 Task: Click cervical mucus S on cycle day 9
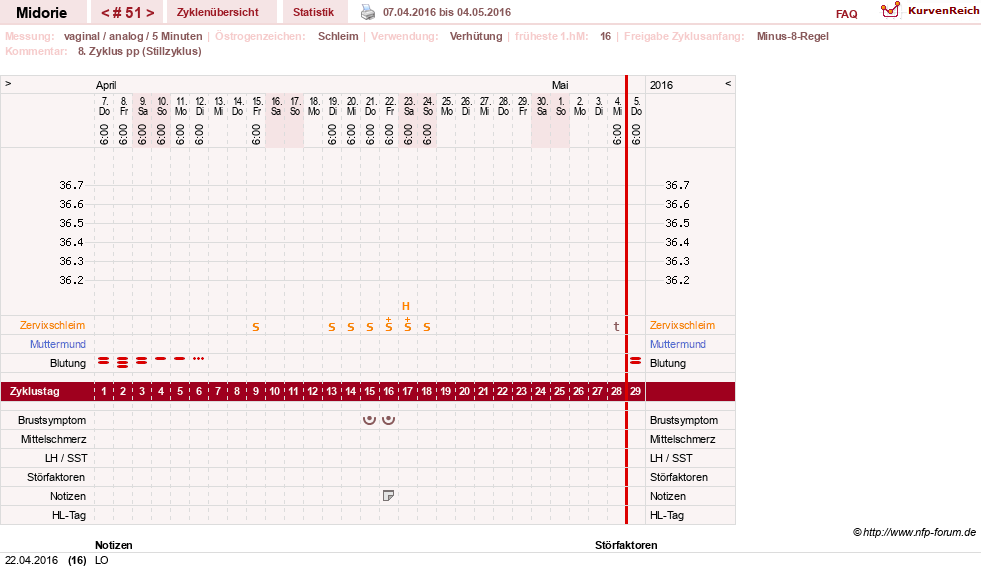click(x=256, y=327)
